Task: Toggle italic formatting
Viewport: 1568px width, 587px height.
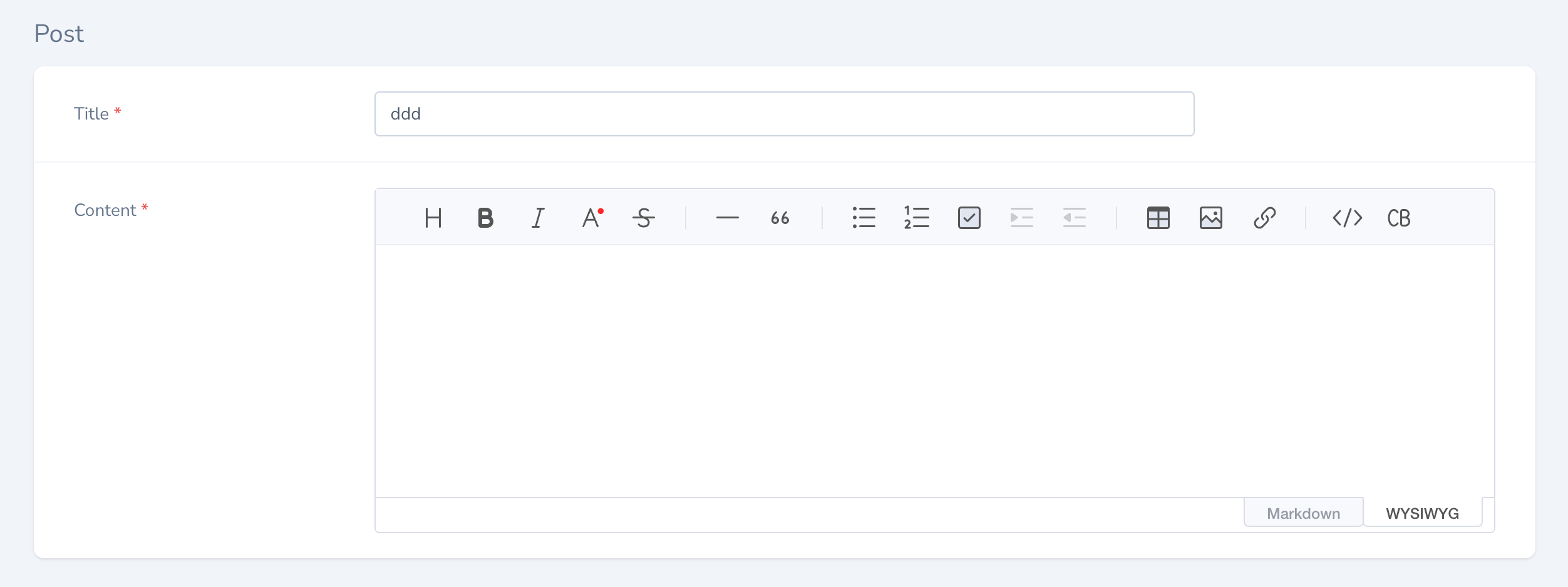Action: click(539, 218)
